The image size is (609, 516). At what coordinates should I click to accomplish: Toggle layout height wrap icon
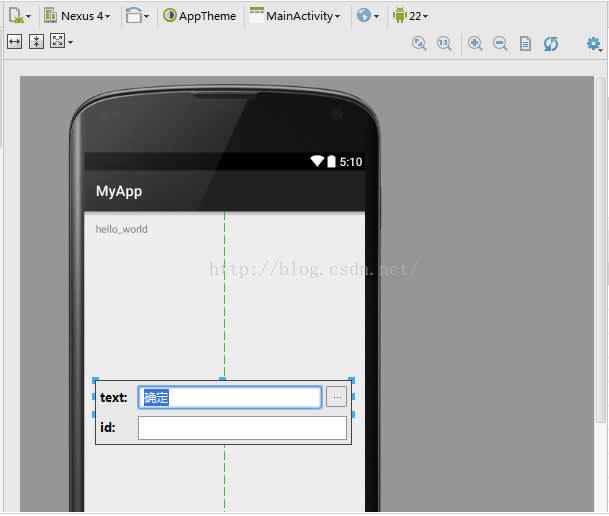click(x=36, y=42)
